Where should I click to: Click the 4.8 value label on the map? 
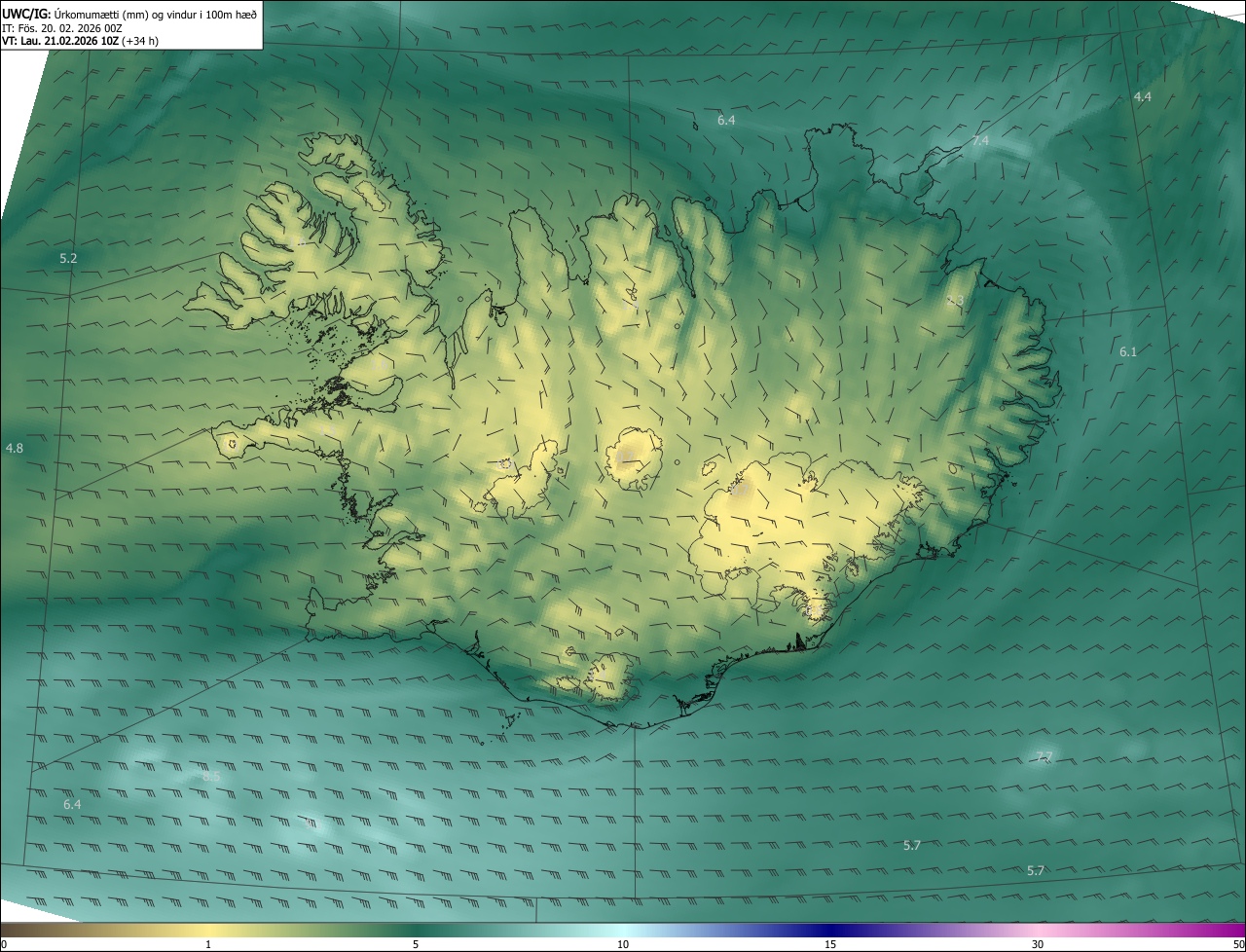tap(15, 448)
